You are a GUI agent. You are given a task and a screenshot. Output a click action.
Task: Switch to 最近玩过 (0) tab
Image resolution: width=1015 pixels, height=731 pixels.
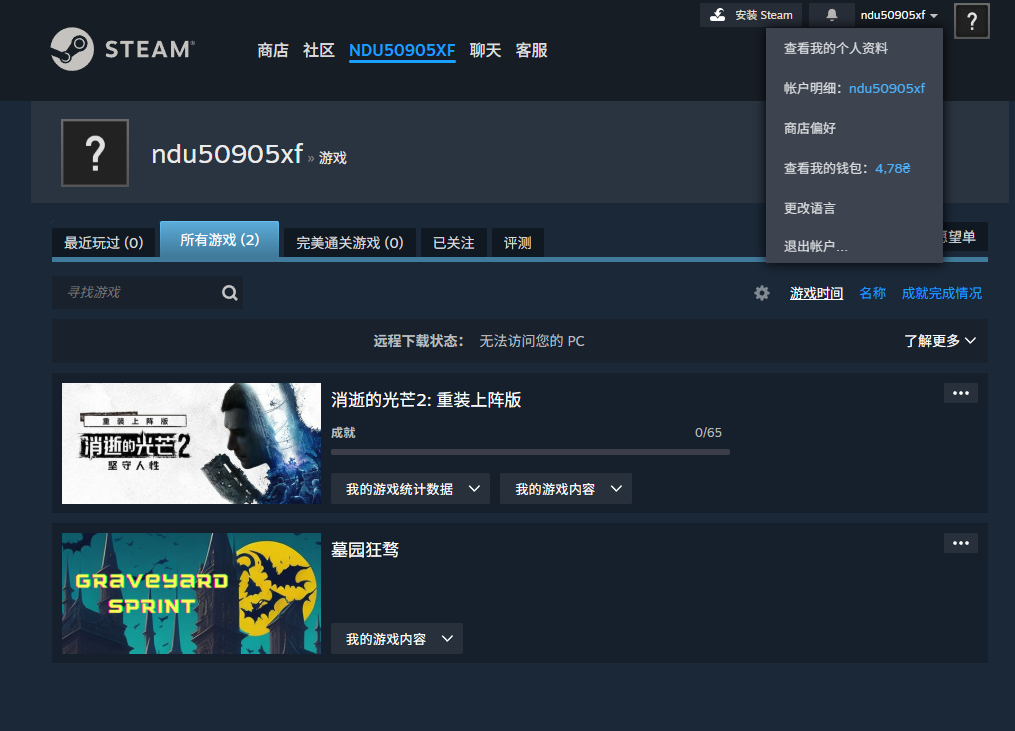click(x=104, y=243)
